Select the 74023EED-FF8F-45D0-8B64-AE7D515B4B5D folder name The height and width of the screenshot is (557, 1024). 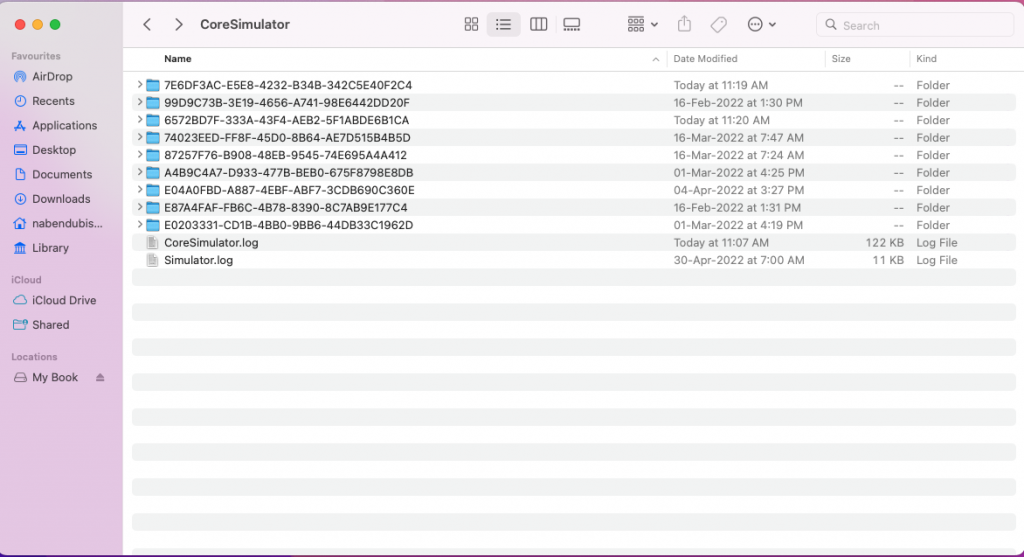pyautogui.click(x=287, y=138)
